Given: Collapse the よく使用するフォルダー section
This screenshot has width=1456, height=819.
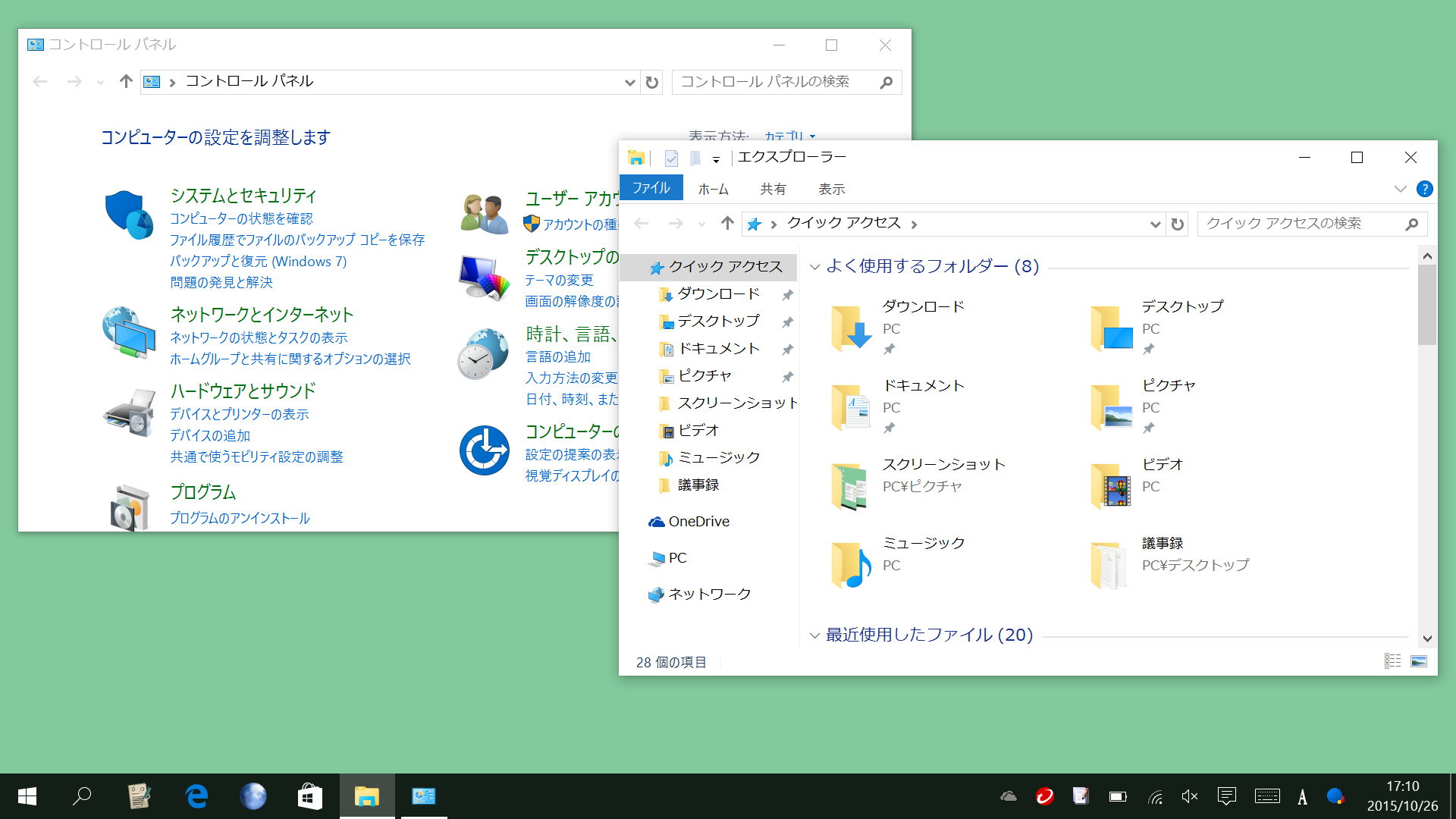Looking at the screenshot, I should click(x=814, y=267).
